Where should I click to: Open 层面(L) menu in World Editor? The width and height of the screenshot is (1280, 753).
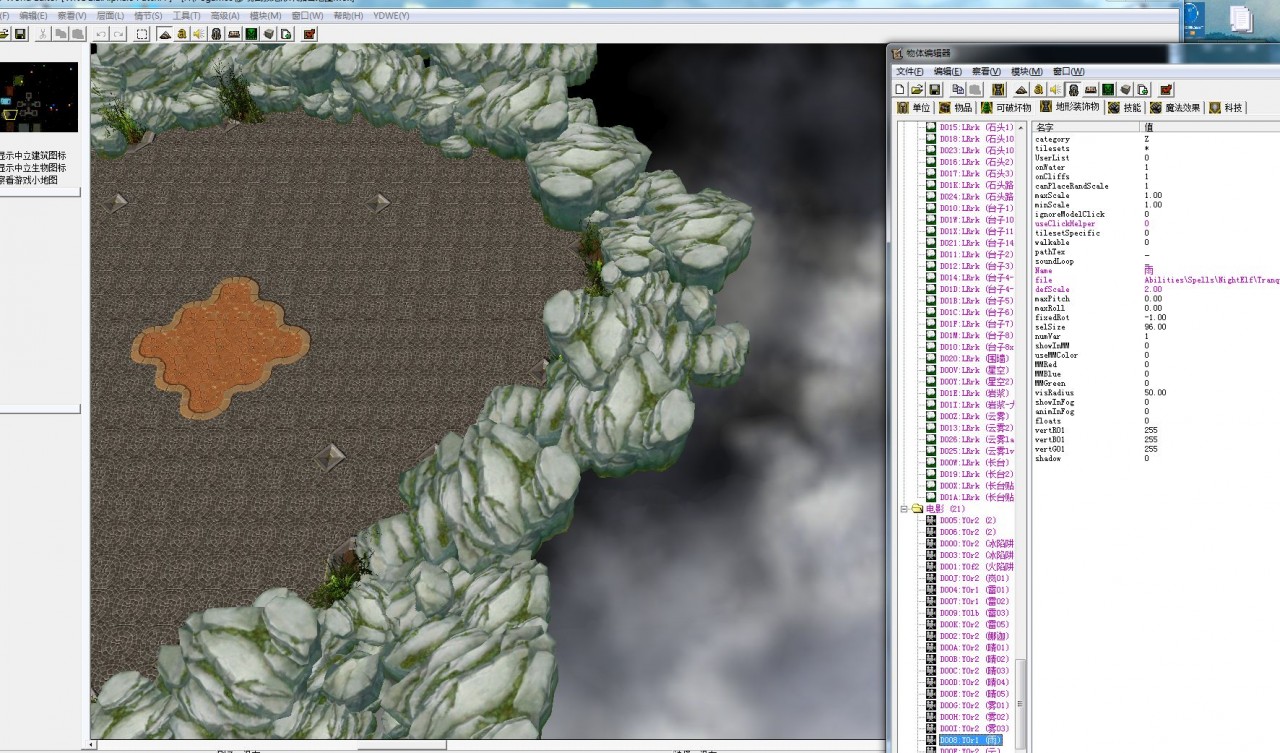pos(110,16)
